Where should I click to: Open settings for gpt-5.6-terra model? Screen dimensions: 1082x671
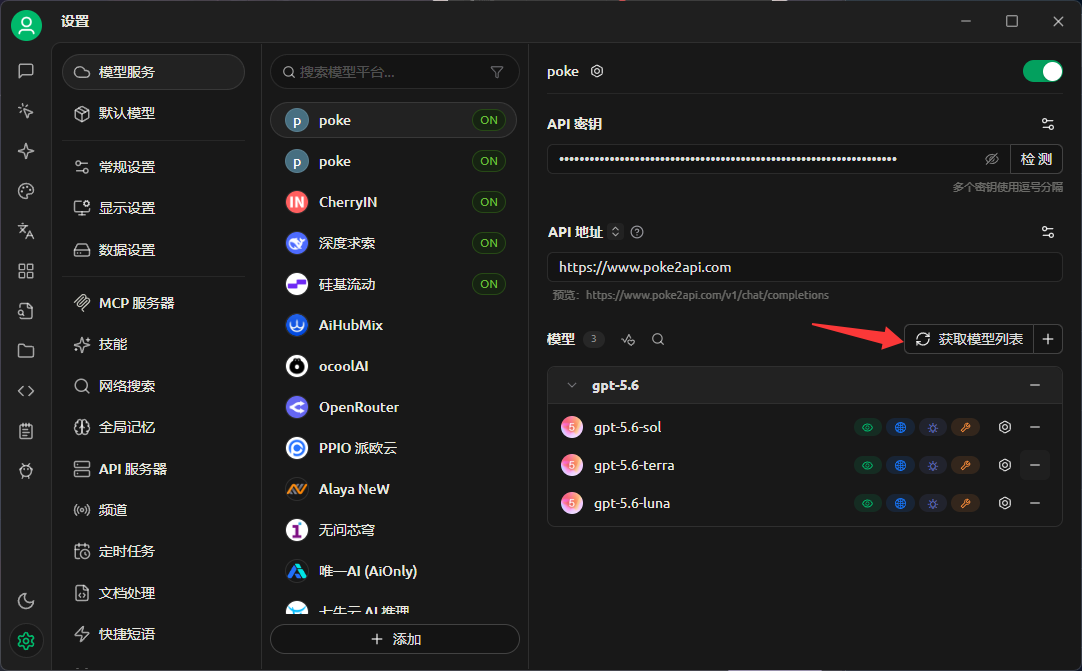tap(1005, 465)
